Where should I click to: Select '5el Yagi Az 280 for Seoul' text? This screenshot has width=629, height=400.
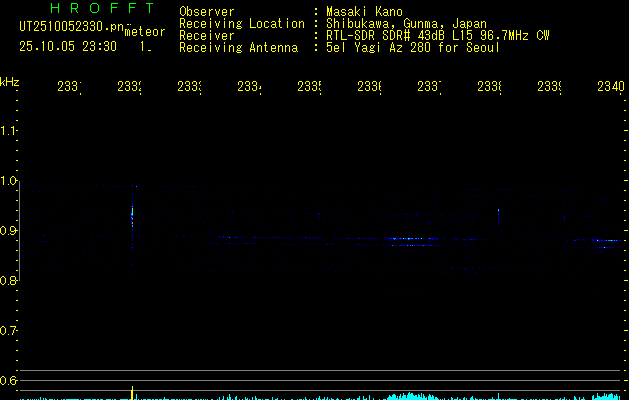click(413, 48)
